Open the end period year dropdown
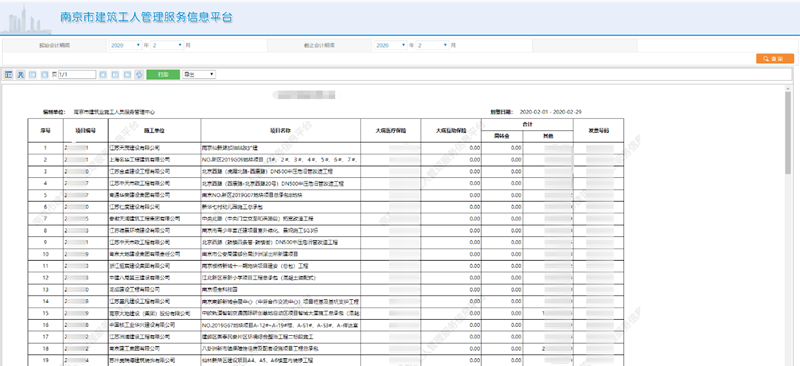 click(x=391, y=45)
